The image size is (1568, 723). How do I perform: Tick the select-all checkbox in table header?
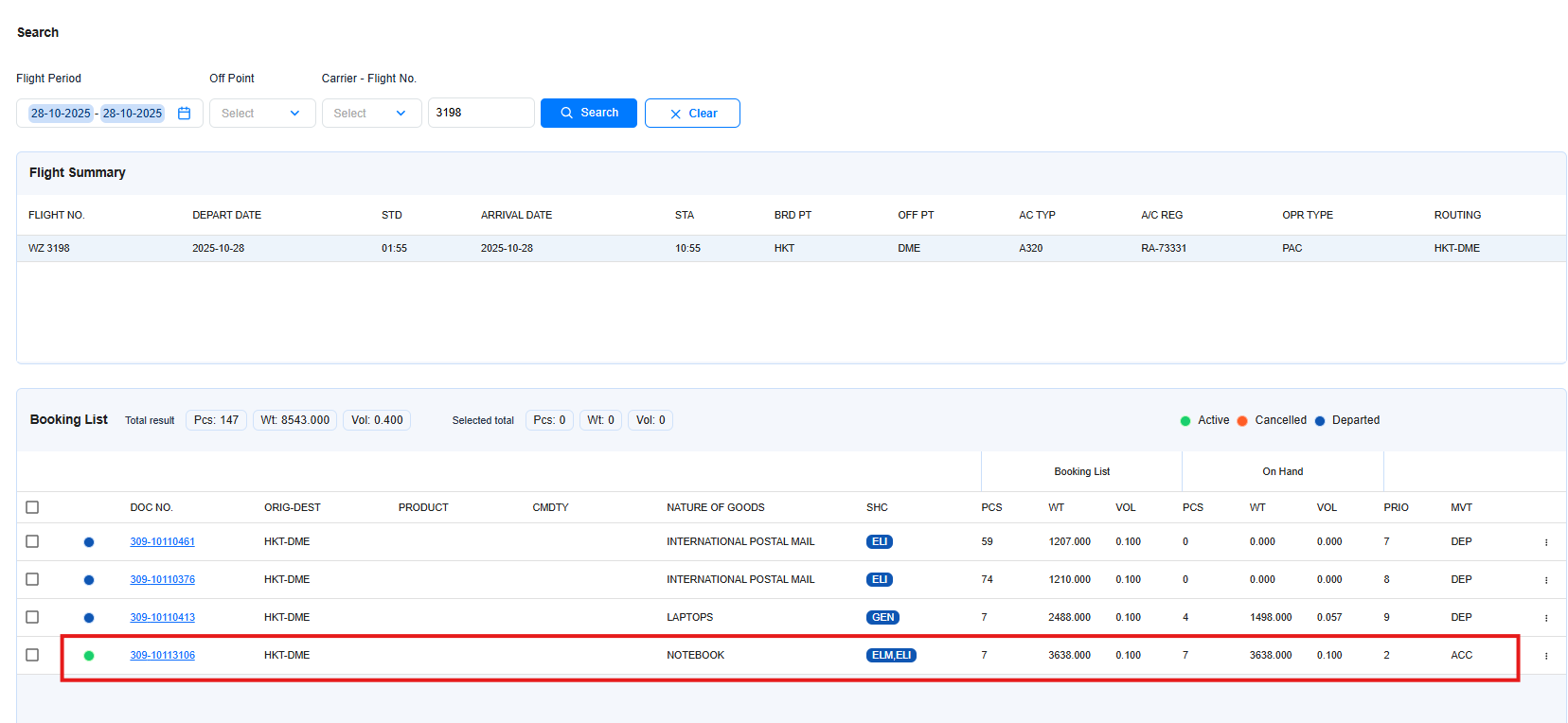(x=32, y=507)
